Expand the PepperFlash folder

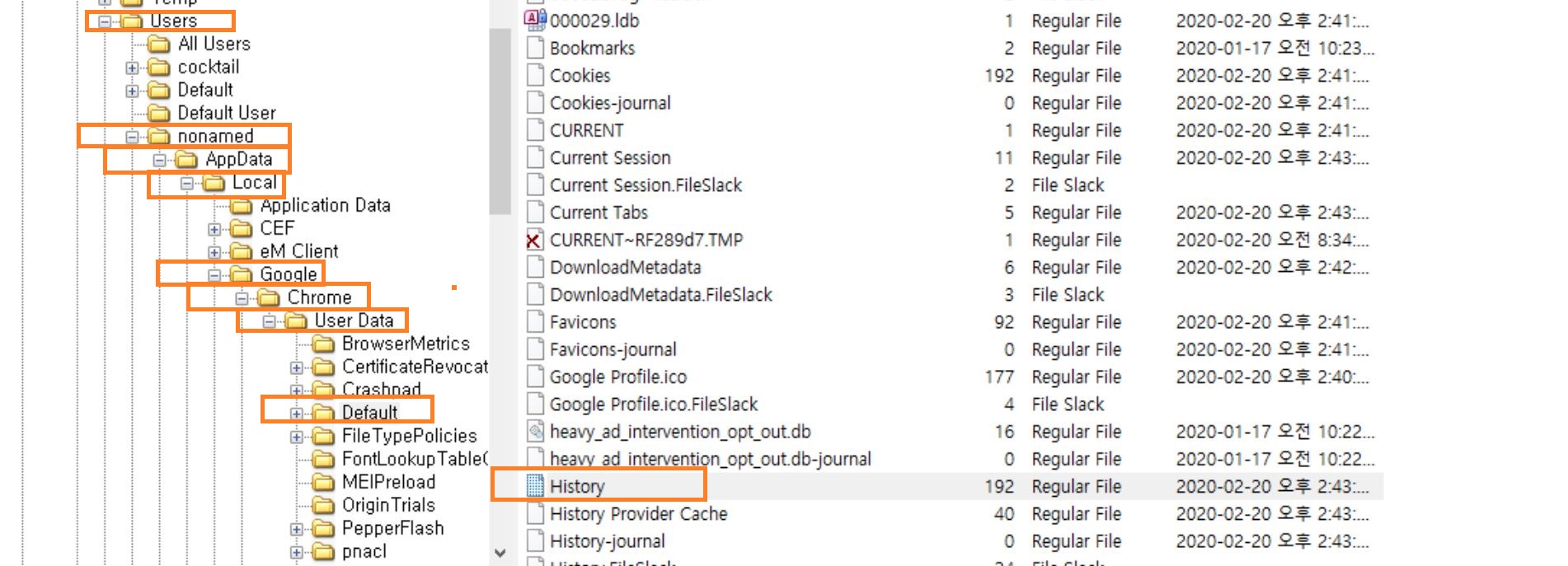297,529
